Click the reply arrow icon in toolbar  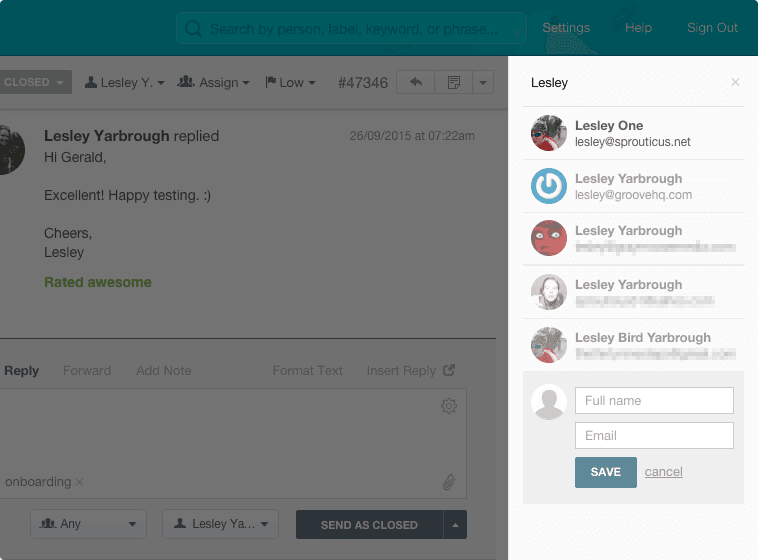pyautogui.click(x=416, y=82)
